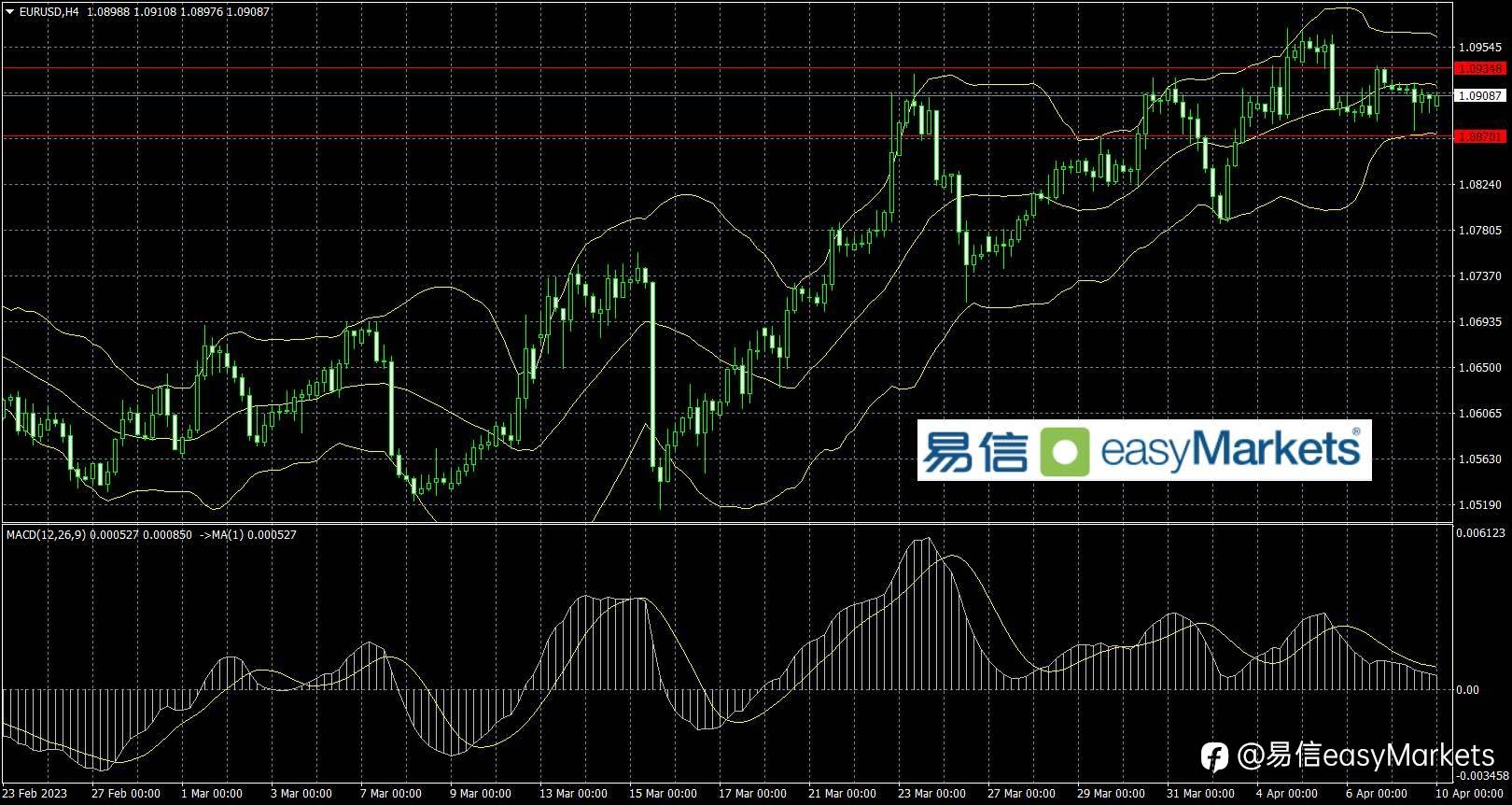This screenshot has width=1512, height=805.
Task: Click the current price label 1.09087
Action: pyautogui.click(x=1480, y=95)
